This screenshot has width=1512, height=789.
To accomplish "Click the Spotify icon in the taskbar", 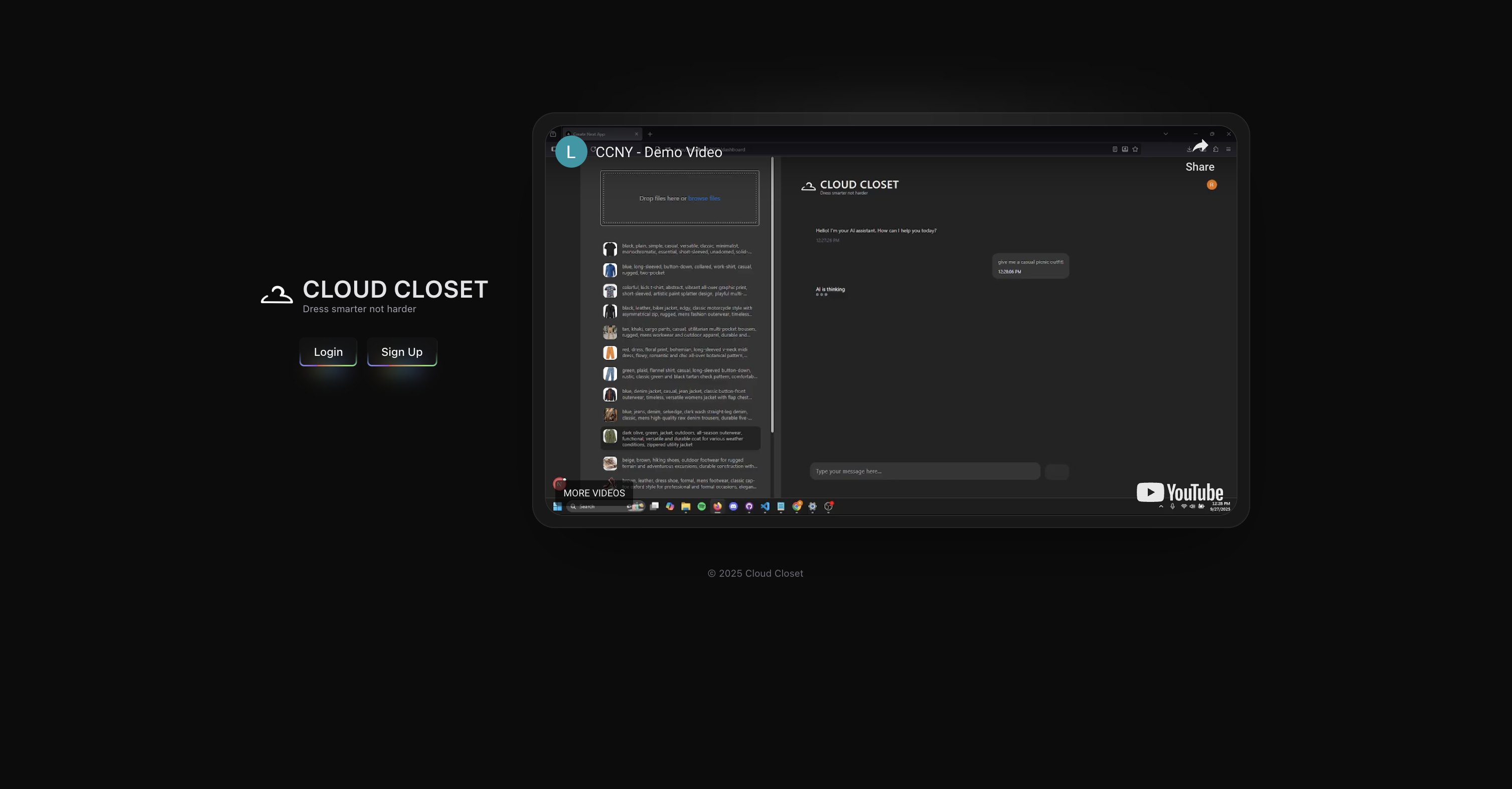I will pyautogui.click(x=701, y=506).
